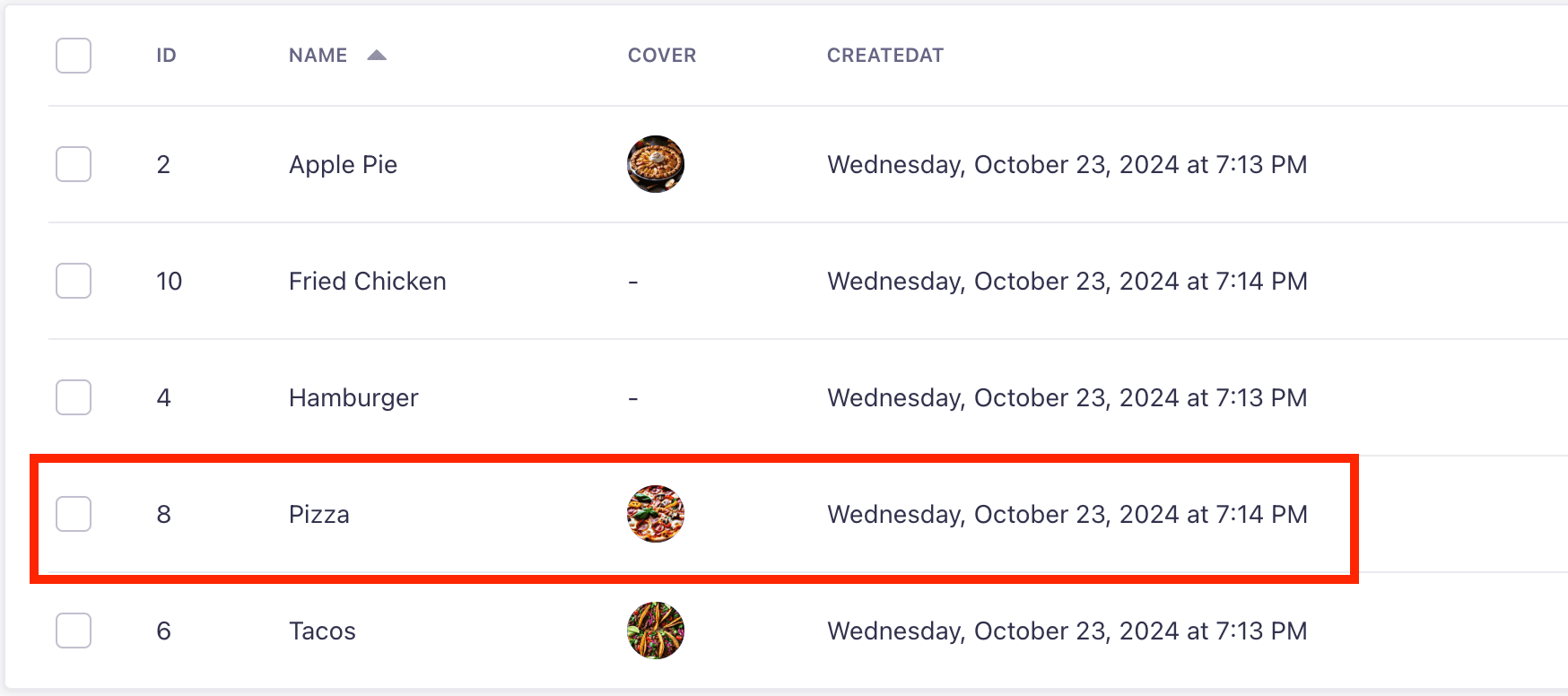
Task: Click the Tacos cover thumbnail
Action: (x=656, y=631)
